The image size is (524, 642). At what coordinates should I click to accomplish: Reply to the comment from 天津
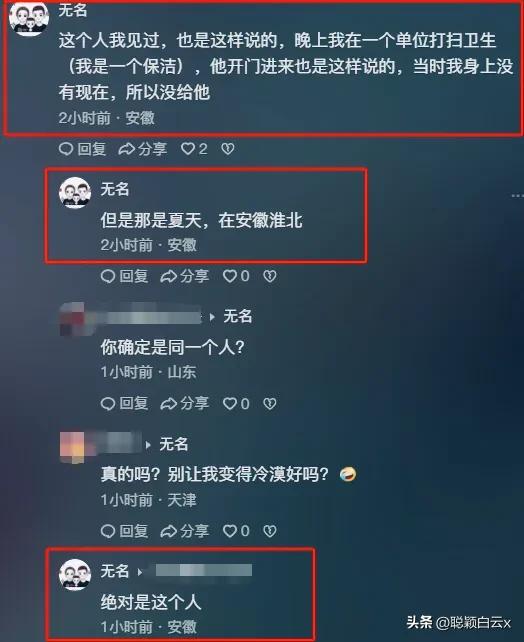124,531
